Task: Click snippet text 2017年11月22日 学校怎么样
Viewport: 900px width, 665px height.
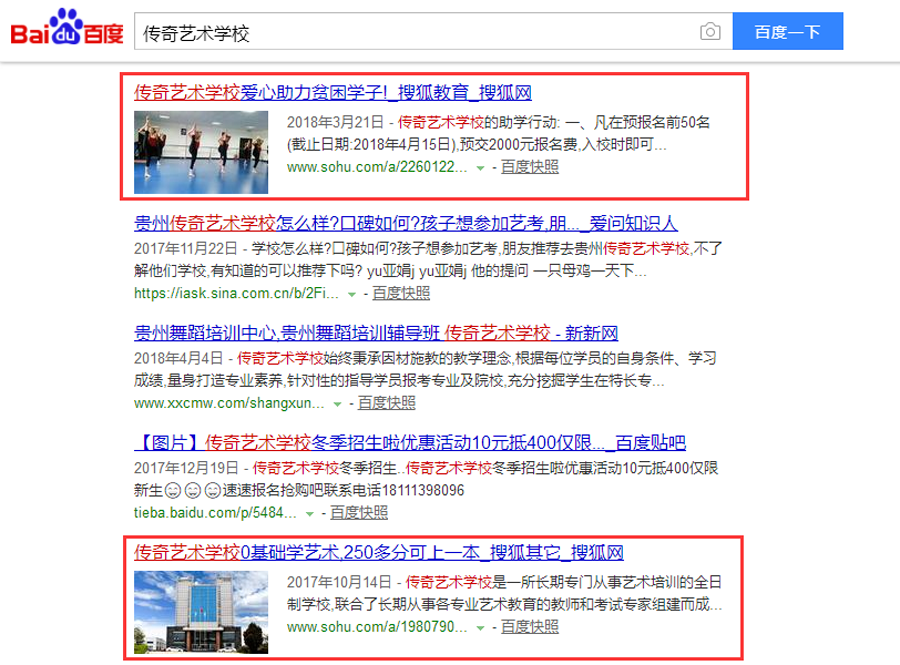Action: pyautogui.click(x=428, y=259)
